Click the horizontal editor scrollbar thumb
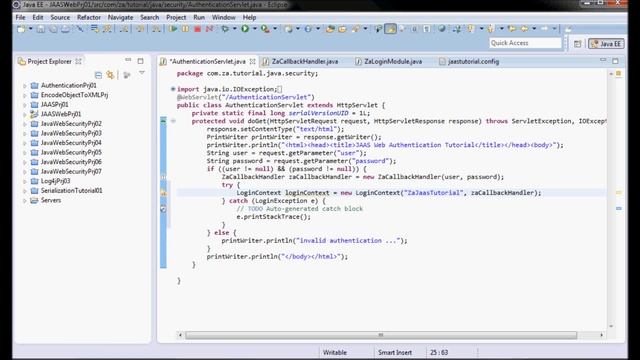Screen dimensions: 640x360 [x=381, y=335]
